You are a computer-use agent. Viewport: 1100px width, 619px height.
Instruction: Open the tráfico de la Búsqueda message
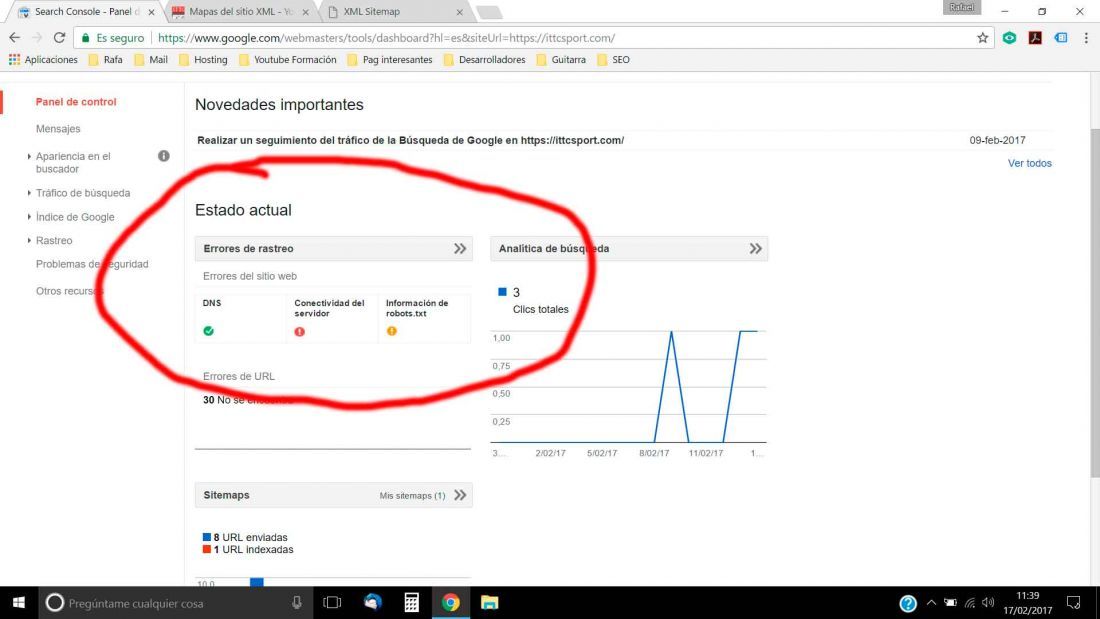410,140
